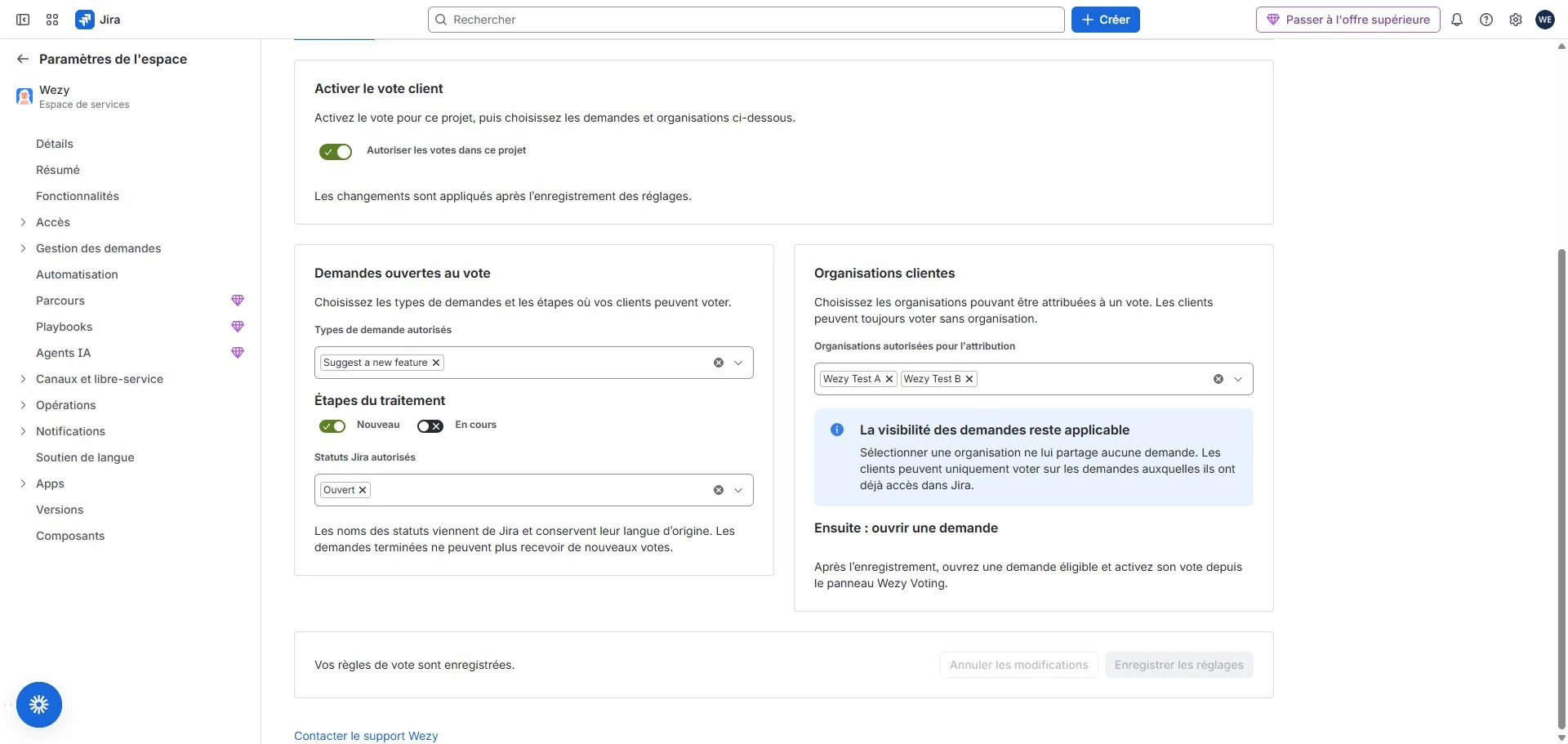
Task: Open the floating snowflake widget button
Action: (39, 705)
